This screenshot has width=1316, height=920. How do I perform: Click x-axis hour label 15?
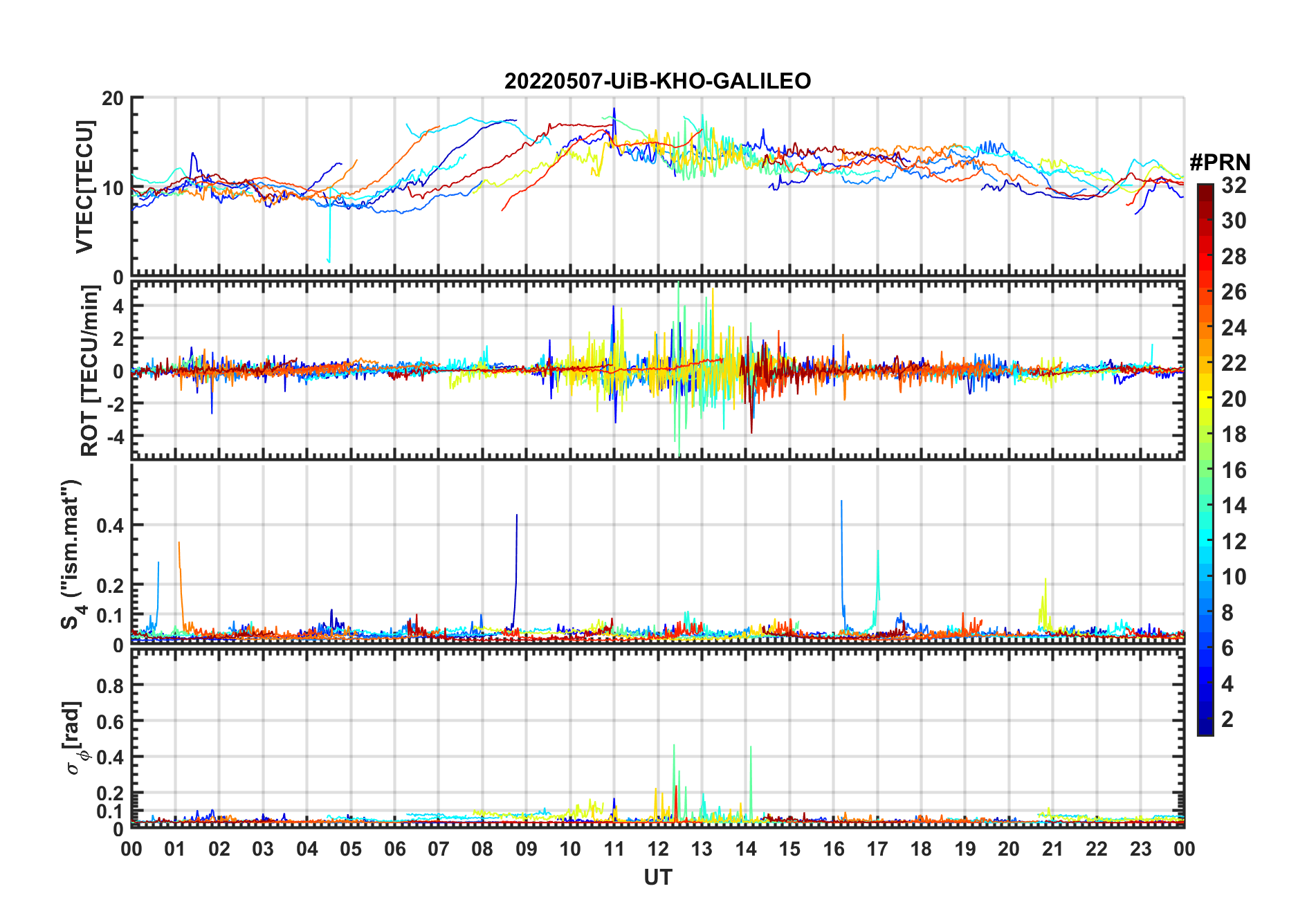click(789, 849)
